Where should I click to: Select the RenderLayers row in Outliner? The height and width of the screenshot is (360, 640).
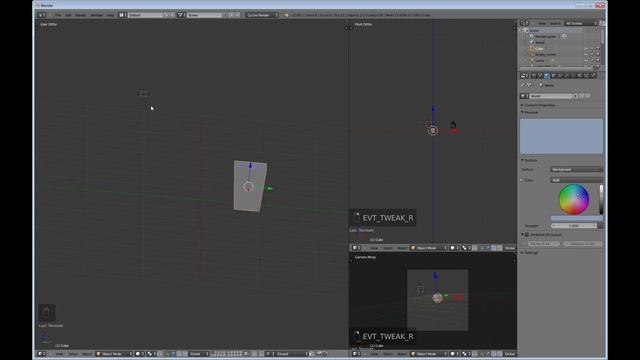pyautogui.click(x=545, y=36)
